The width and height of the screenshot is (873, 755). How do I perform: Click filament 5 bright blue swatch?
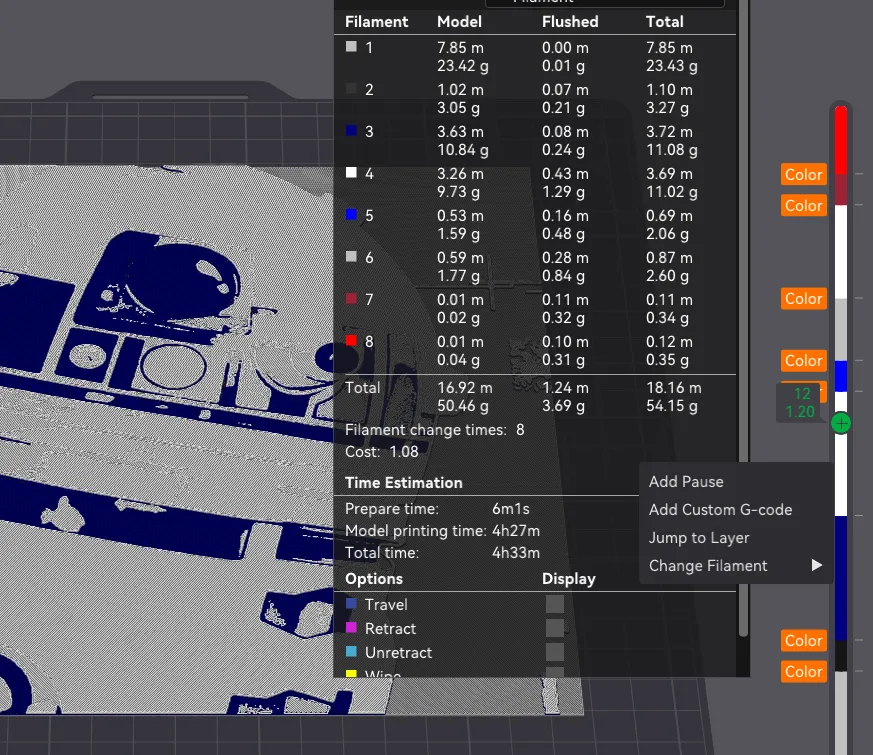click(x=351, y=214)
